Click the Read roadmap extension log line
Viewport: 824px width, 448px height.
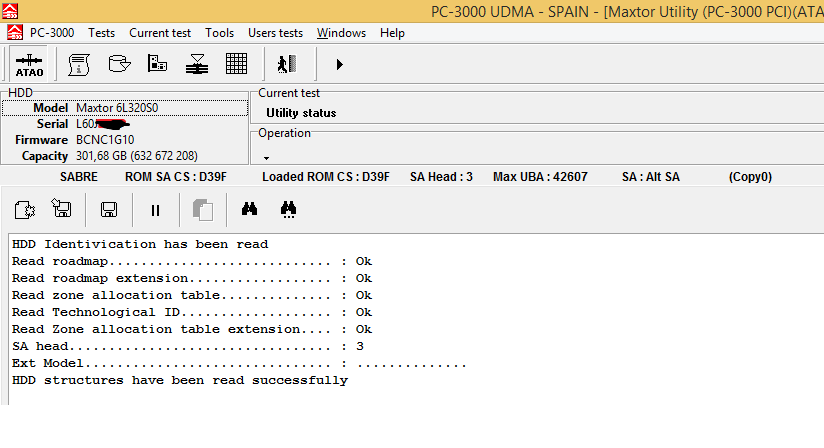(192, 278)
